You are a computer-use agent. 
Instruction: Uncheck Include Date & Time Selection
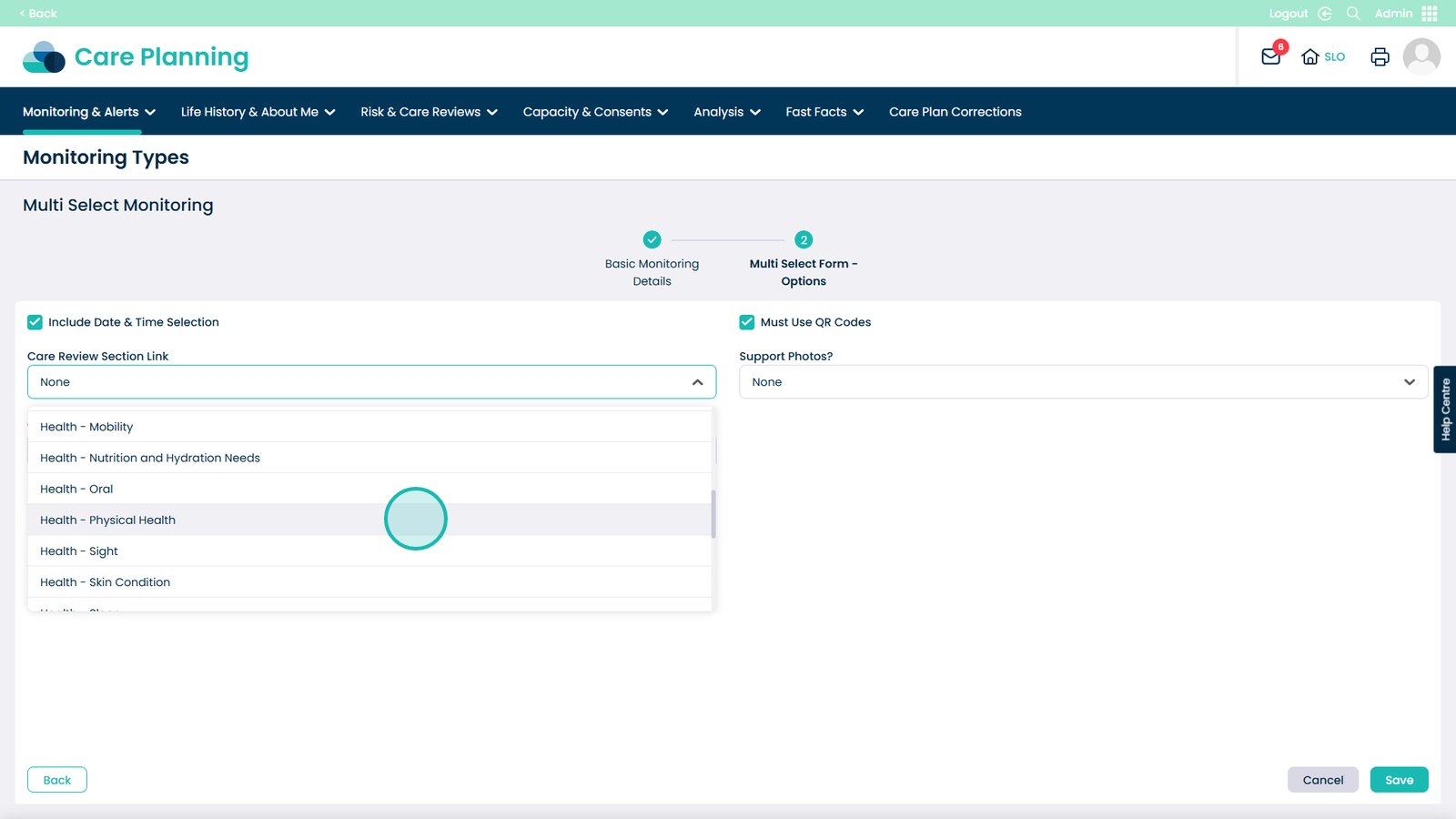click(x=35, y=322)
